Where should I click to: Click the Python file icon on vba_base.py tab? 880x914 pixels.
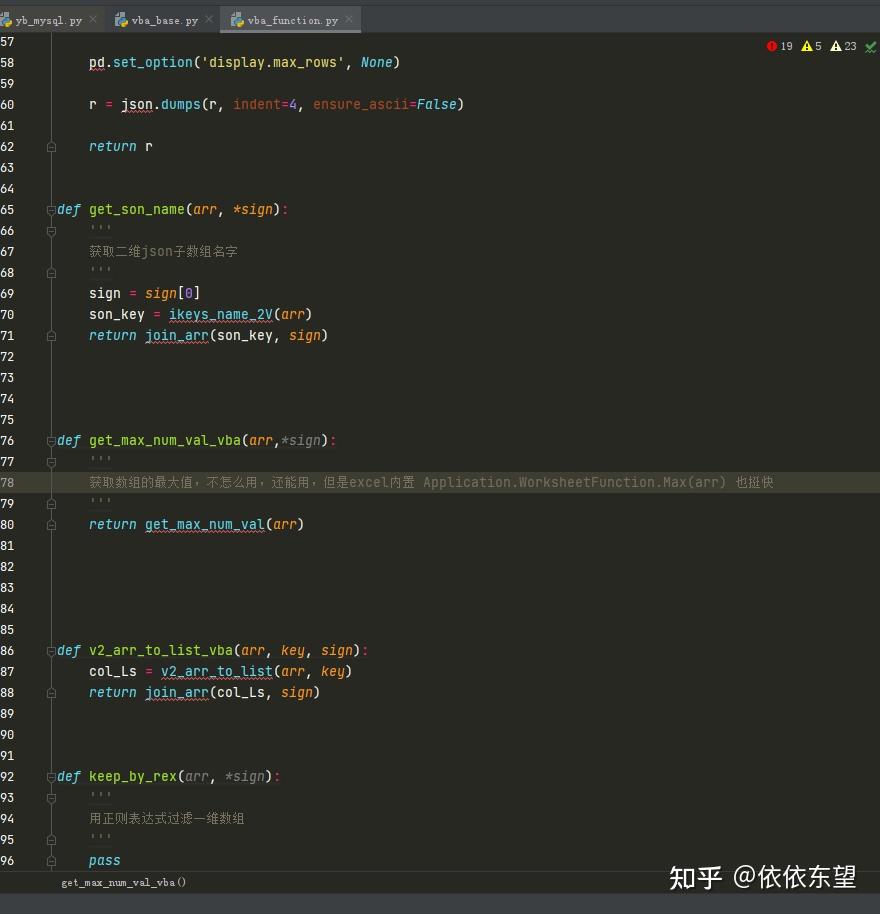[x=121, y=20]
